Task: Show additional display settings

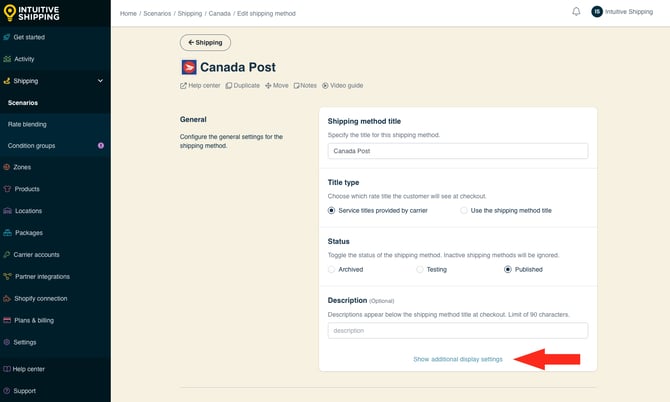Action: [x=458, y=359]
